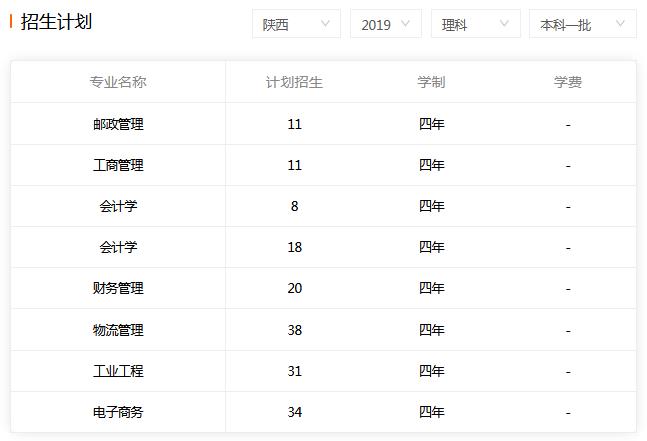This screenshot has width=647, height=441.
Task: Click the 学费 column header
Action: (x=568, y=82)
